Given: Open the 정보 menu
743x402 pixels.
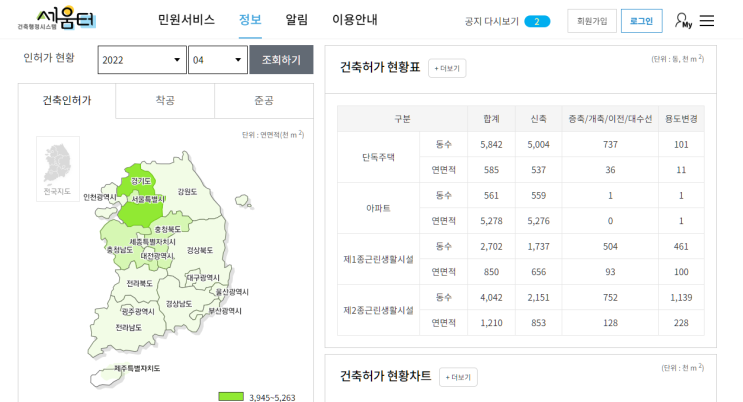Looking at the screenshot, I should tap(250, 20).
